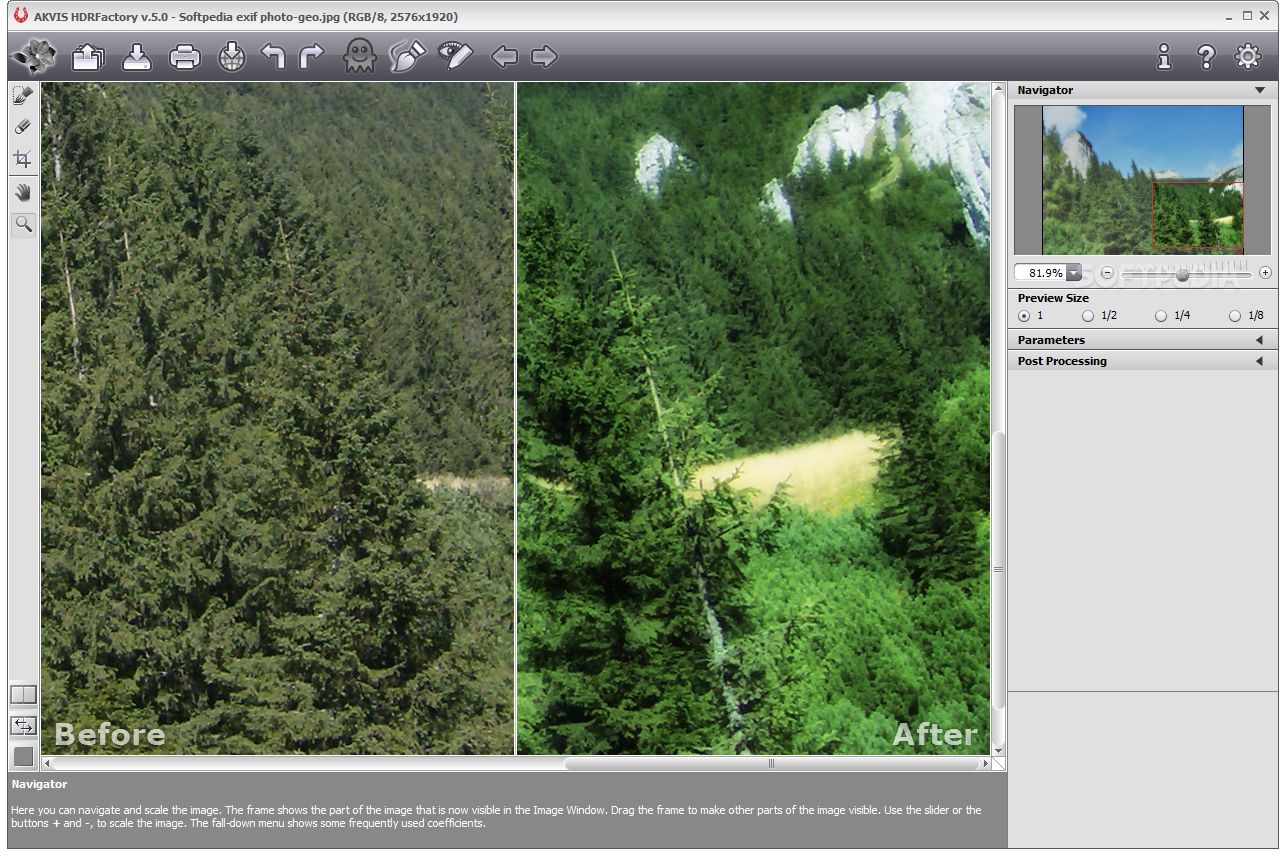Click the vertical before/after divider line
This screenshot has height=856, width=1286.
(x=515, y=418)
